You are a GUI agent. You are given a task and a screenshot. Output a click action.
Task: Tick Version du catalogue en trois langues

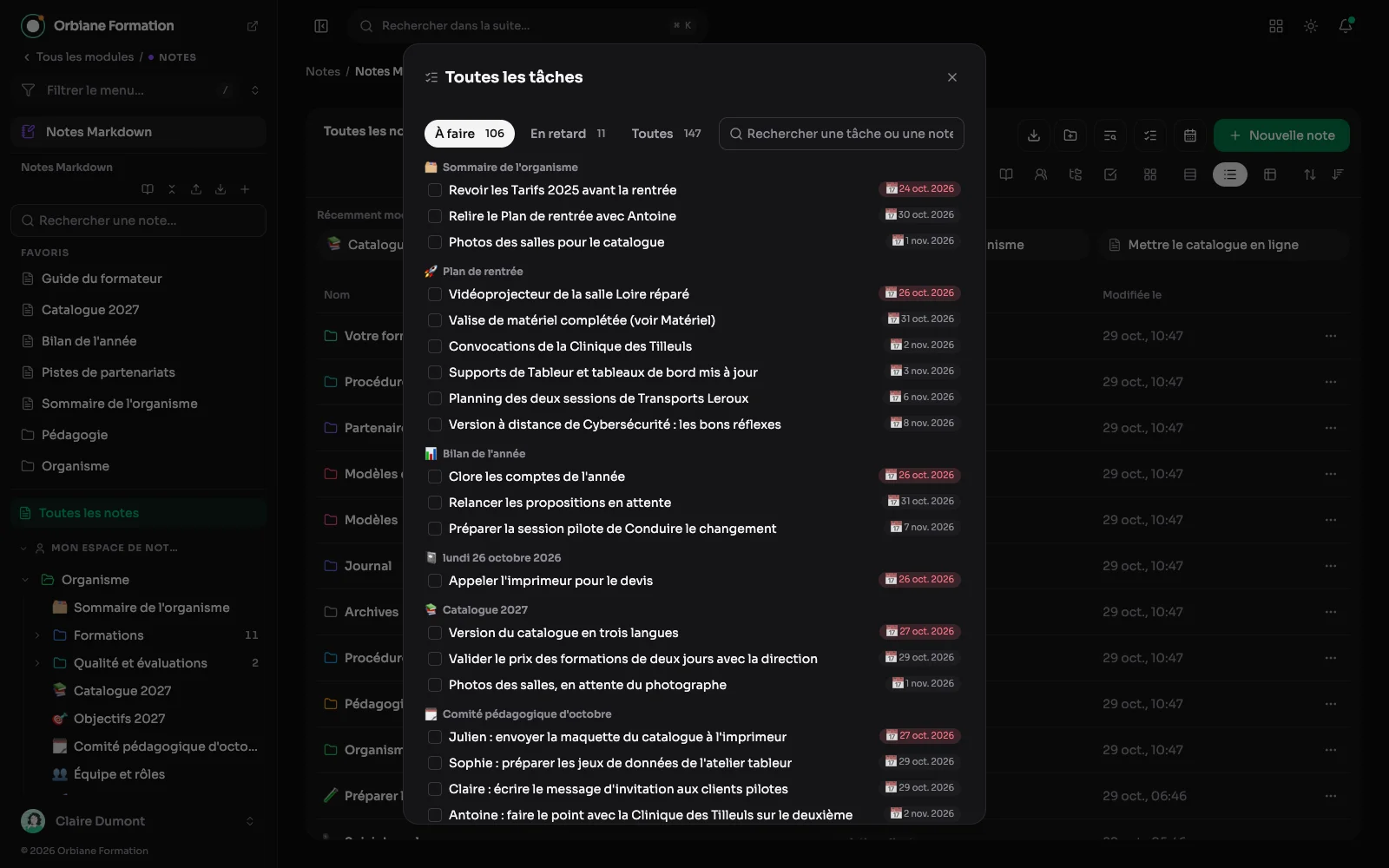(435, 633)
